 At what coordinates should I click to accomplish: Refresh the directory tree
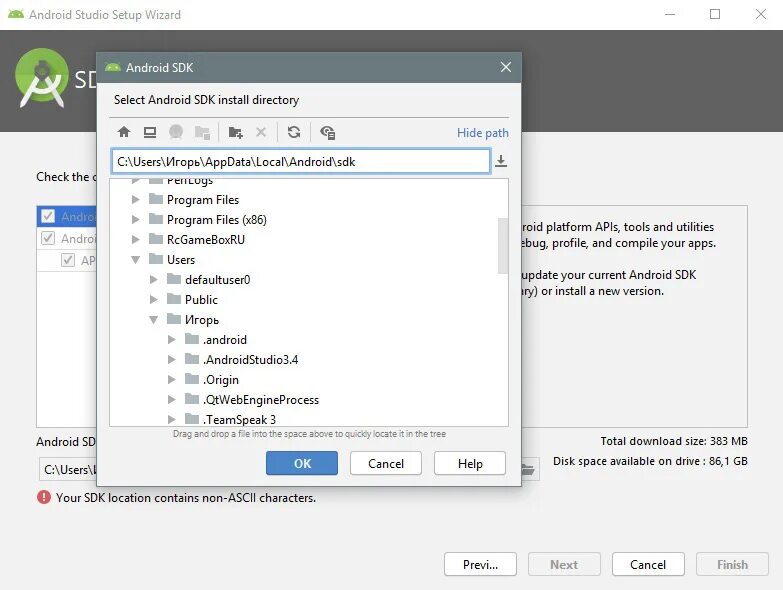tap(294, 132)
